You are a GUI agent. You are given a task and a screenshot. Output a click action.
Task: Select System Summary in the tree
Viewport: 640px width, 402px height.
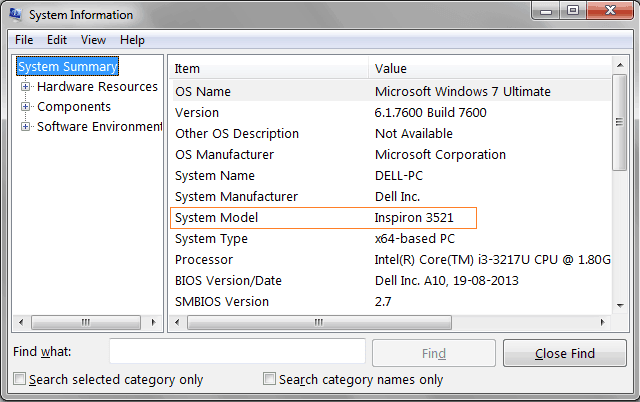coord(68,67)
